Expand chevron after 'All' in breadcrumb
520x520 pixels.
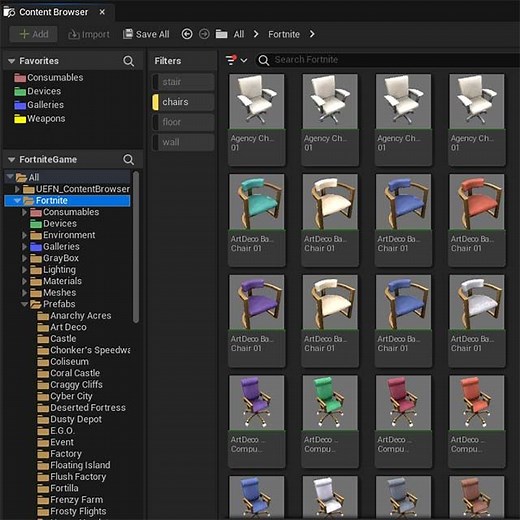(x=256, y=34)
